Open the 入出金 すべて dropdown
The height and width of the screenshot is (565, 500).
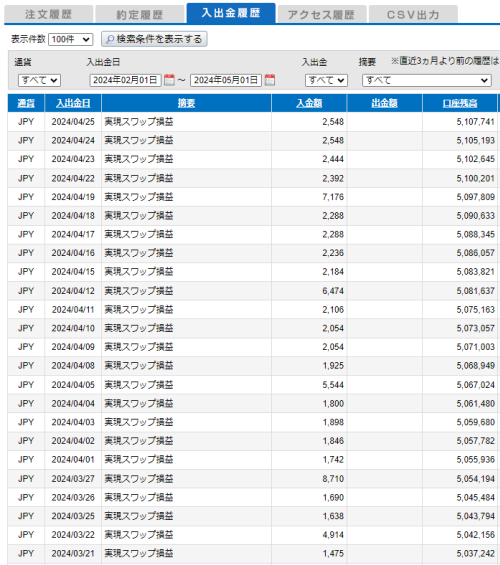pos(326,80)
